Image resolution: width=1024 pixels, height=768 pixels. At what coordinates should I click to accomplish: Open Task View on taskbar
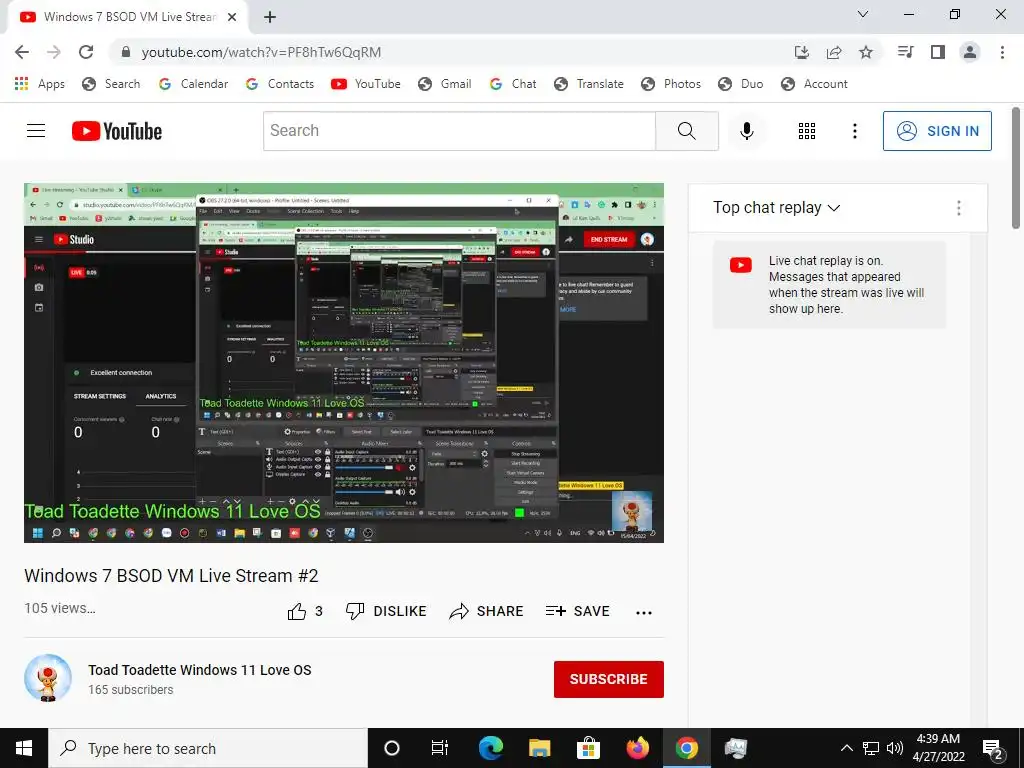pyautogui.click(x=440, y=748)
